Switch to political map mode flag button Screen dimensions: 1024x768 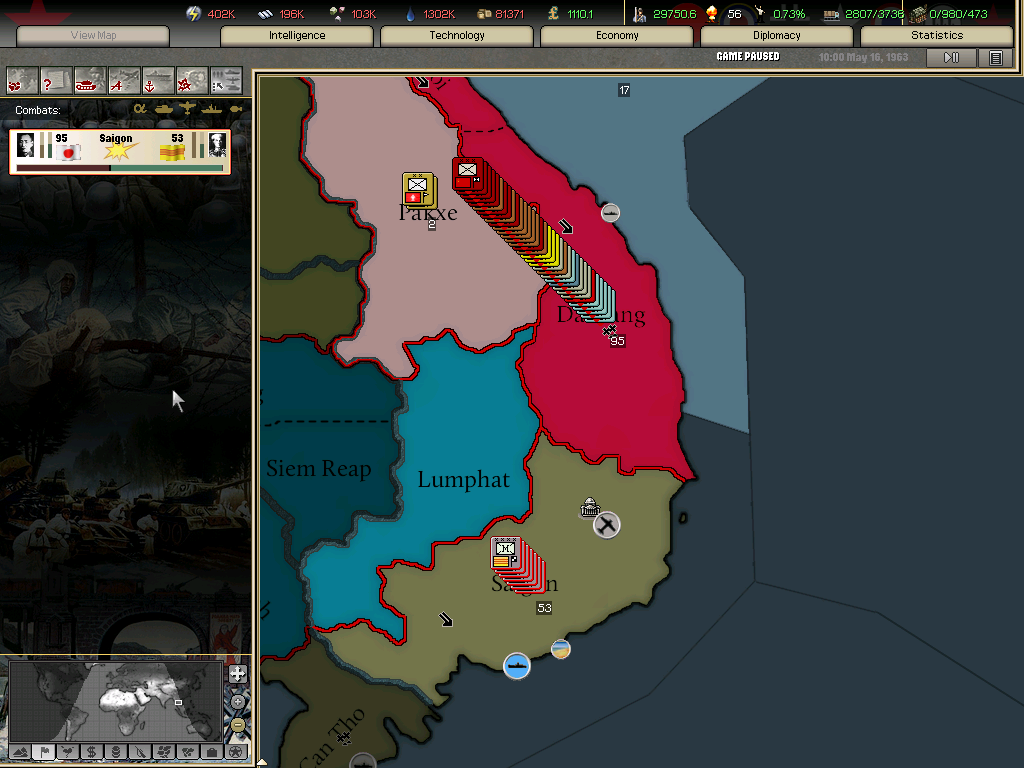click(x=44, y=752)
